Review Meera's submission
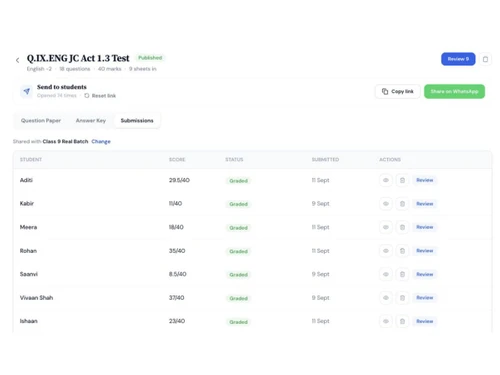The height and width of the screenshot is (375, 500). (x=425, y=227)
